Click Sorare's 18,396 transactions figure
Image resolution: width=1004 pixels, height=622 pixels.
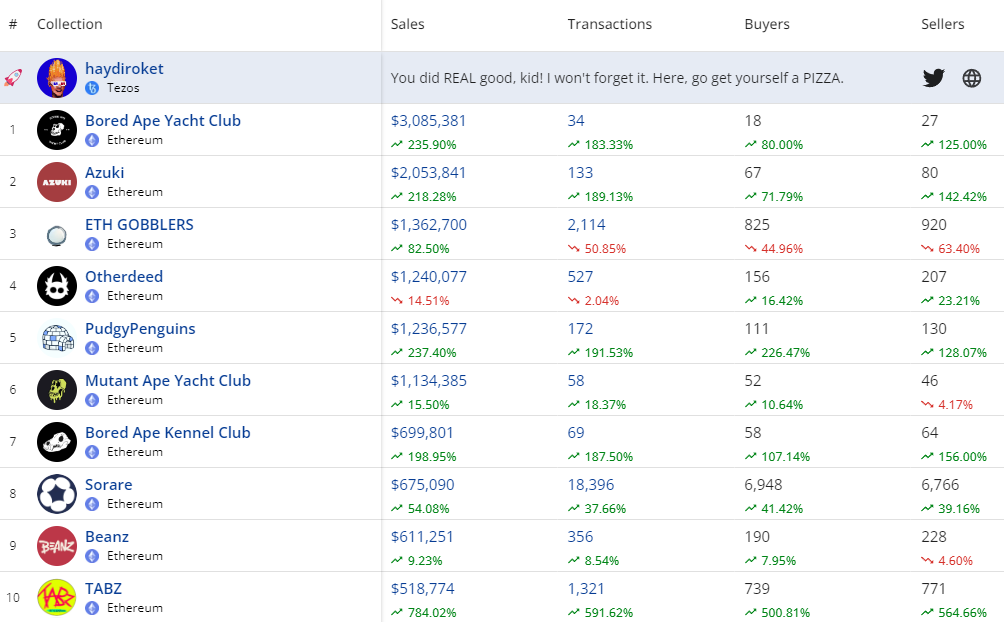pyautogui.click(x=591, y=485)
